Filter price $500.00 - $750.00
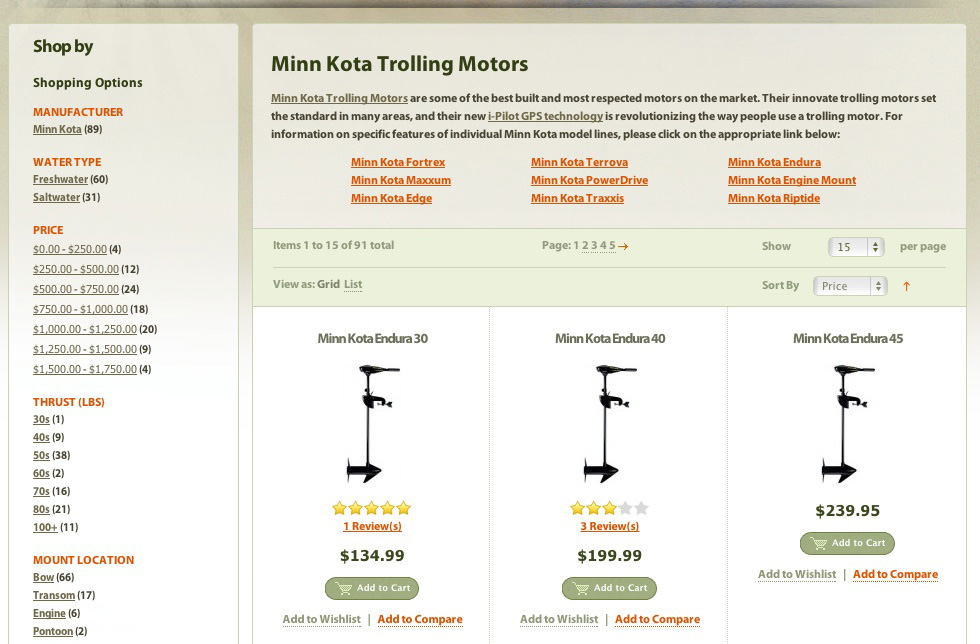The height and width of the screenshot is (644, 980). (x=76, y=289)
